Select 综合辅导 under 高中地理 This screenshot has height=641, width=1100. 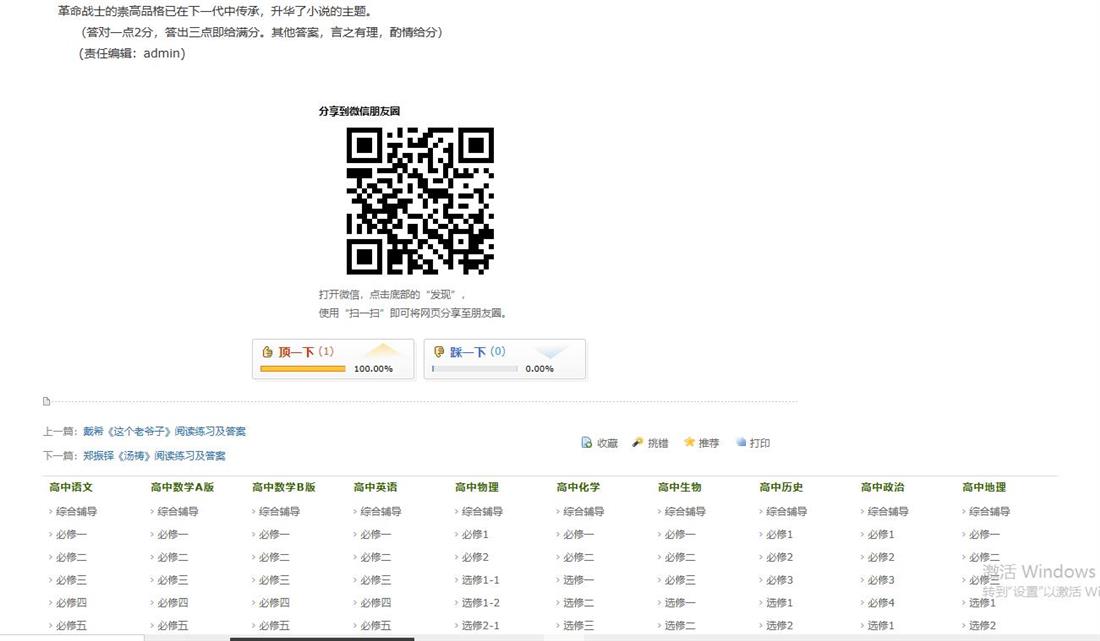click(x=989, y=511)
